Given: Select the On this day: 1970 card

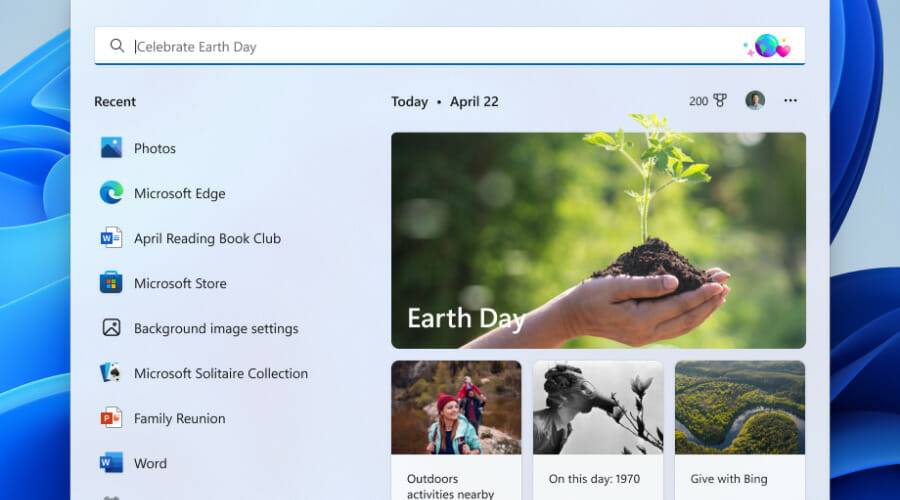Looking at the screenshot, I should pyautogui.click(x=597, y=430).
